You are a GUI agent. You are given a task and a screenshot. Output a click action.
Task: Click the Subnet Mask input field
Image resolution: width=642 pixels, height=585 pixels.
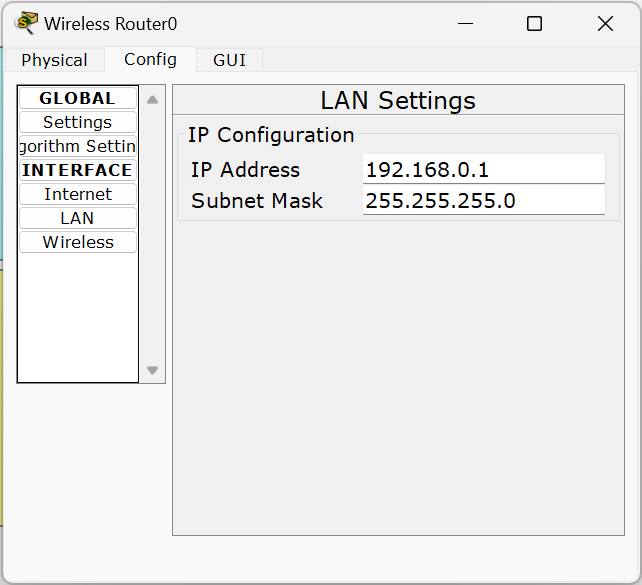click(x=483, y=200)
